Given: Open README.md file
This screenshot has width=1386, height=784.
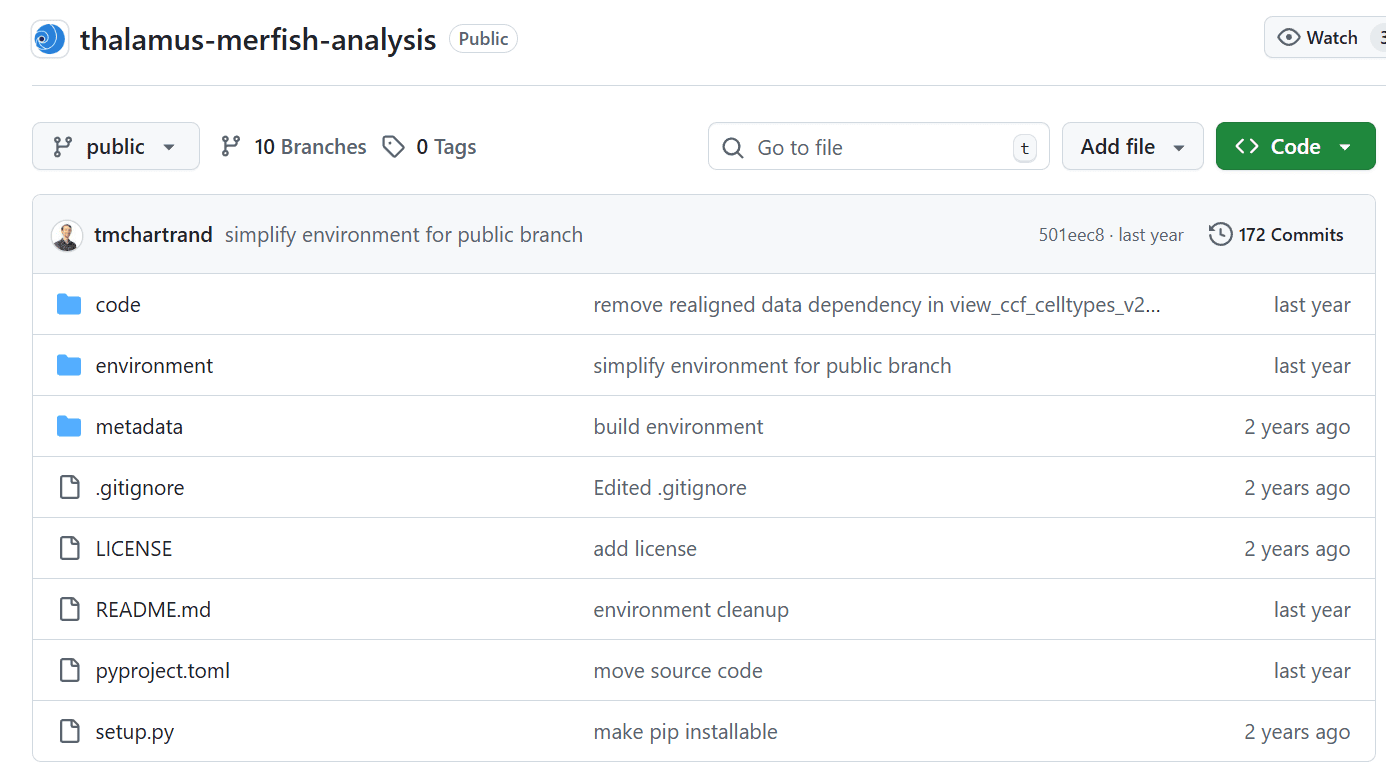Looking at the screenshot, I should click(153, 610).
